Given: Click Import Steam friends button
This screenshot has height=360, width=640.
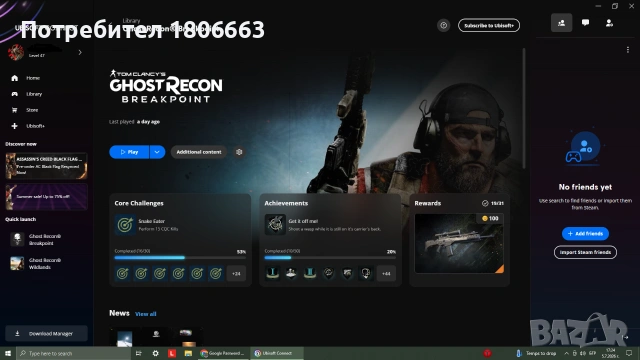Looking at the screenshot, I should pyautogui.click(x=585, y=252).
